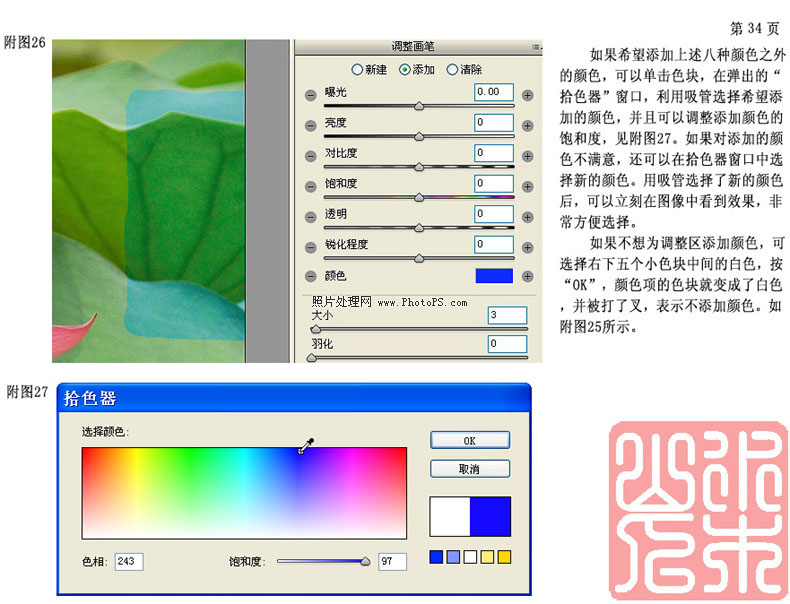790x604 pixels.
Task: Click the minus icon beside 曝光
Action: tap(311, 95)
